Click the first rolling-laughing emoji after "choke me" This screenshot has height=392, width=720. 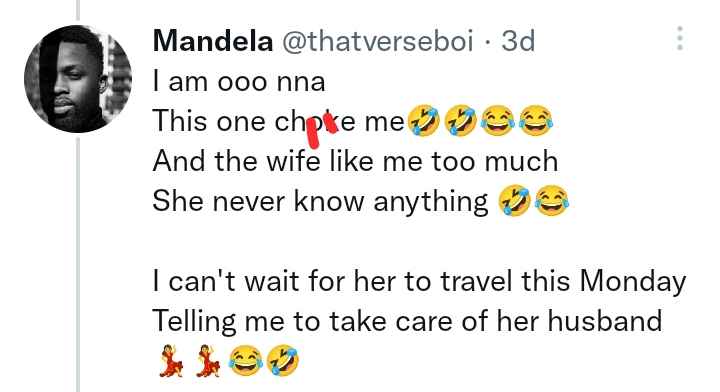pos(424,121)
